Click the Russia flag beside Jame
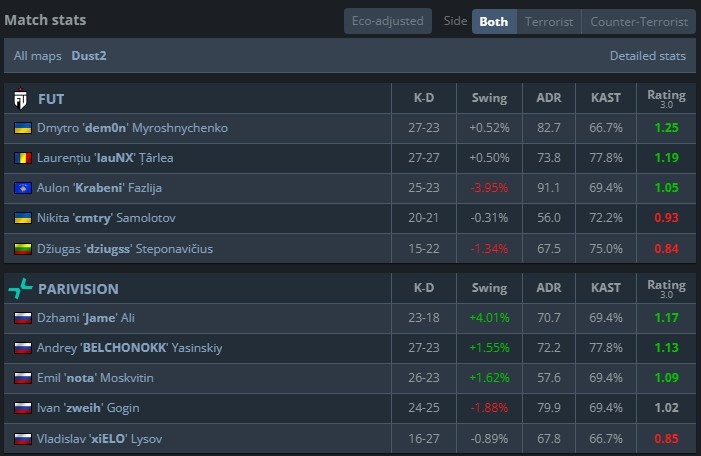Screen dimensions: 701x456 coord(22,318)
